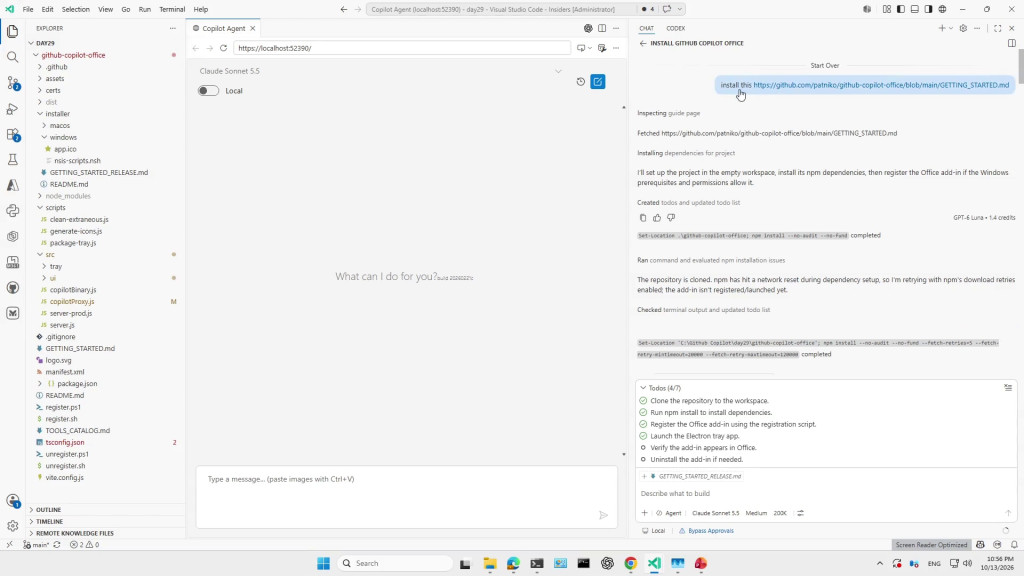Image resolution: width=1024 pixels, height=576 pixels.
Task: Give the chat response a thumbs up
Action: tap(657, 217)
